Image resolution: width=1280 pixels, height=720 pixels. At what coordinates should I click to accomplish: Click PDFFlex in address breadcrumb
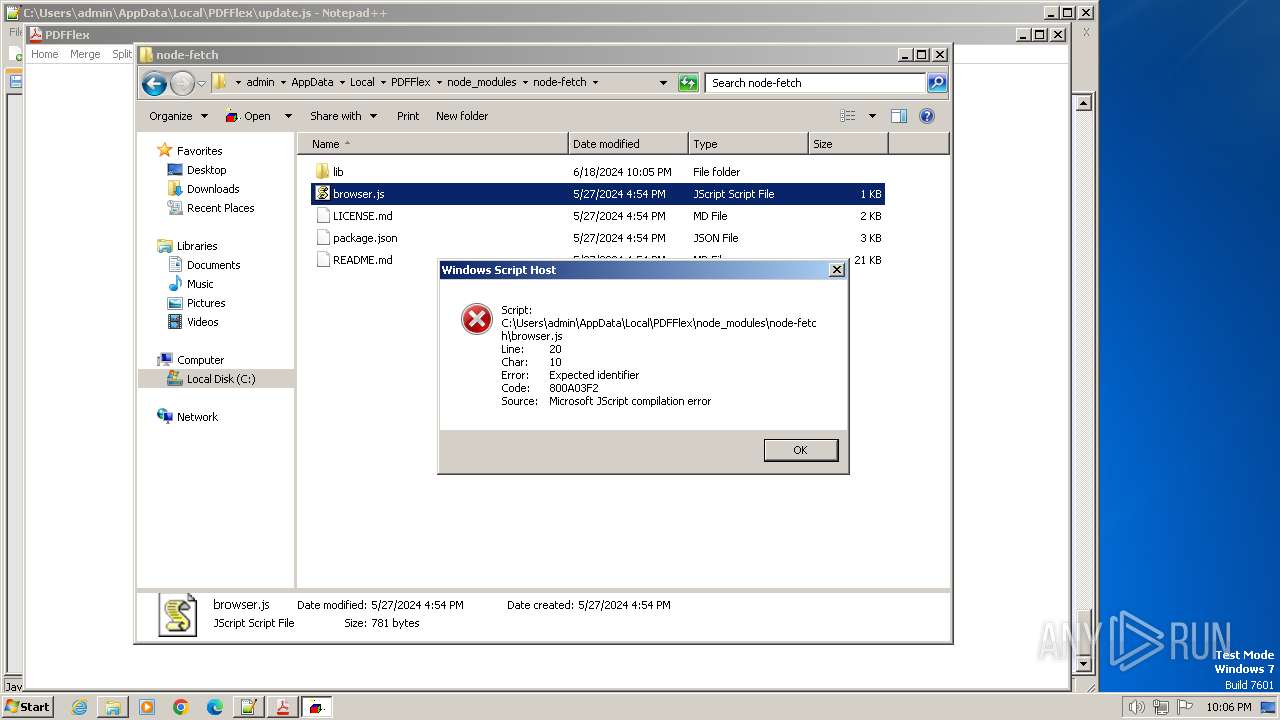[x=411, y=82]
